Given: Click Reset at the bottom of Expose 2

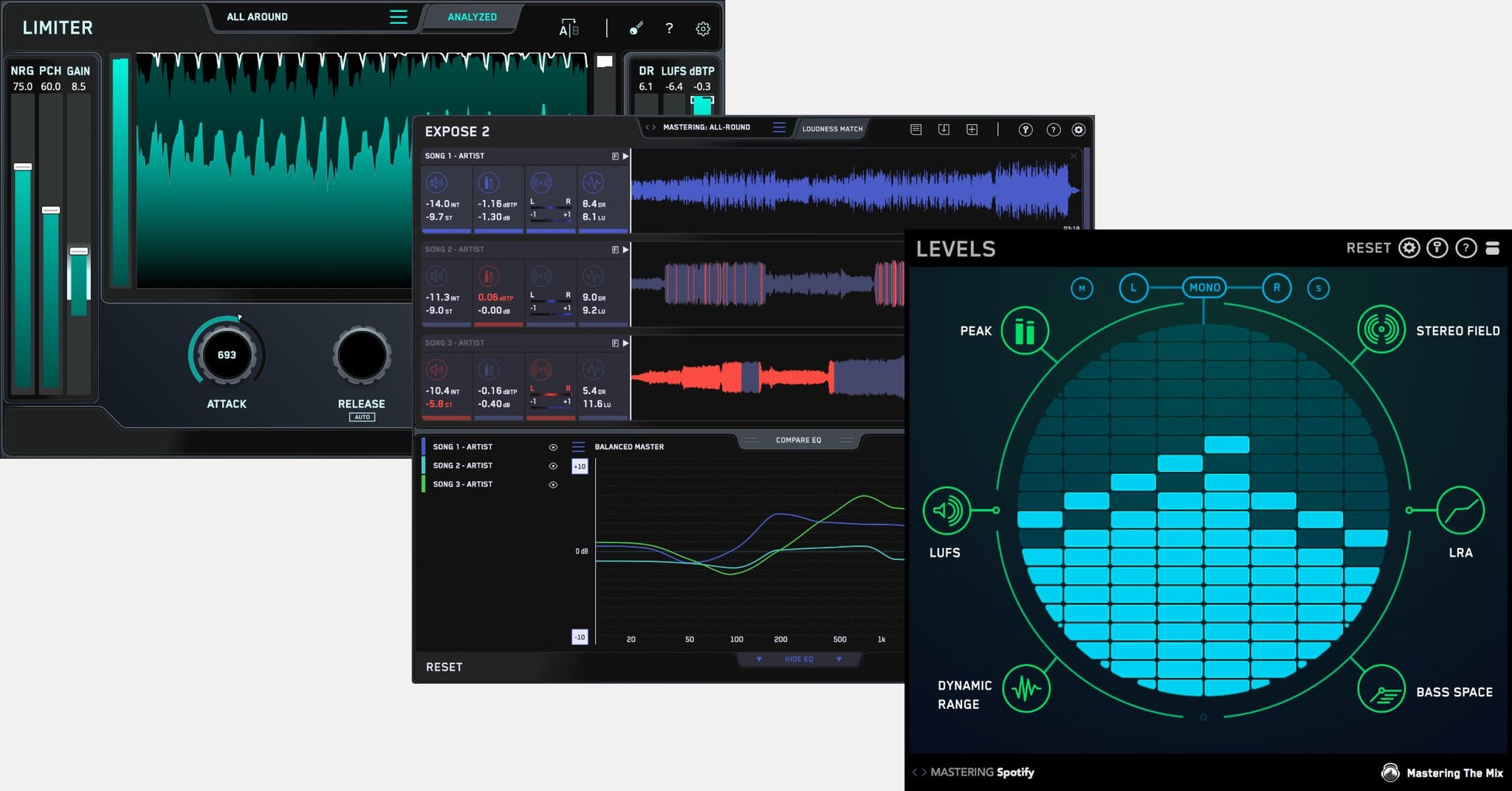Looking at the screenshot, I should point(444,666).
